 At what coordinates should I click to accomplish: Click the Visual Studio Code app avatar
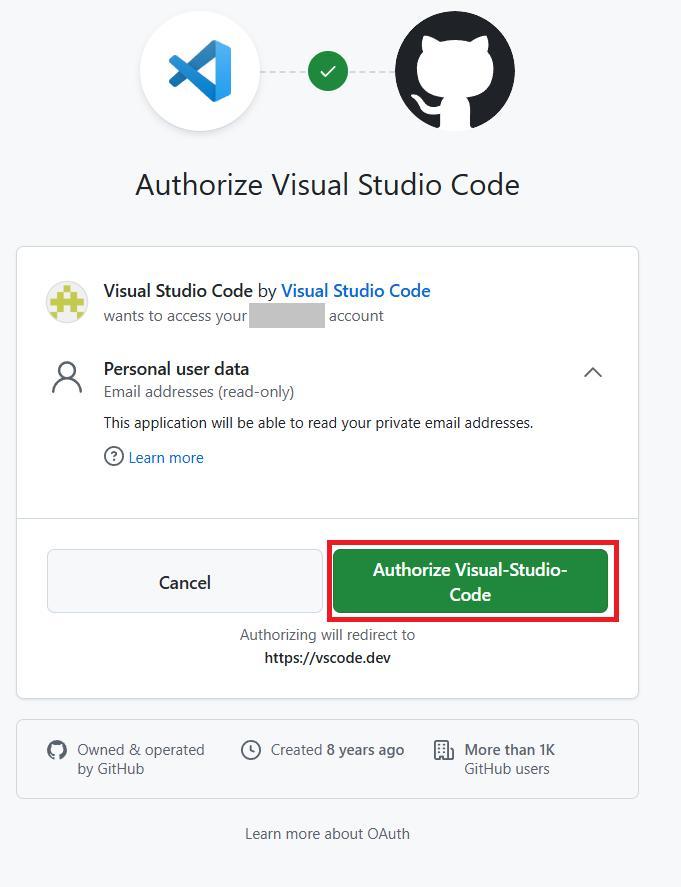tap(67, 302)
